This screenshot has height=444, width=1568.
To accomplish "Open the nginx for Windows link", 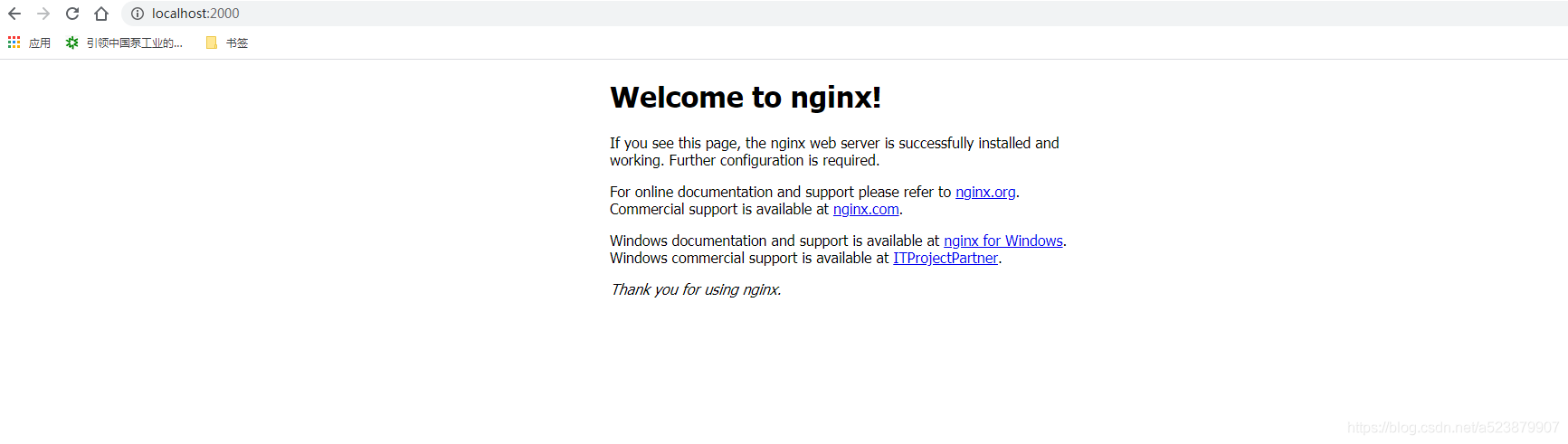I will point(1003,241).
